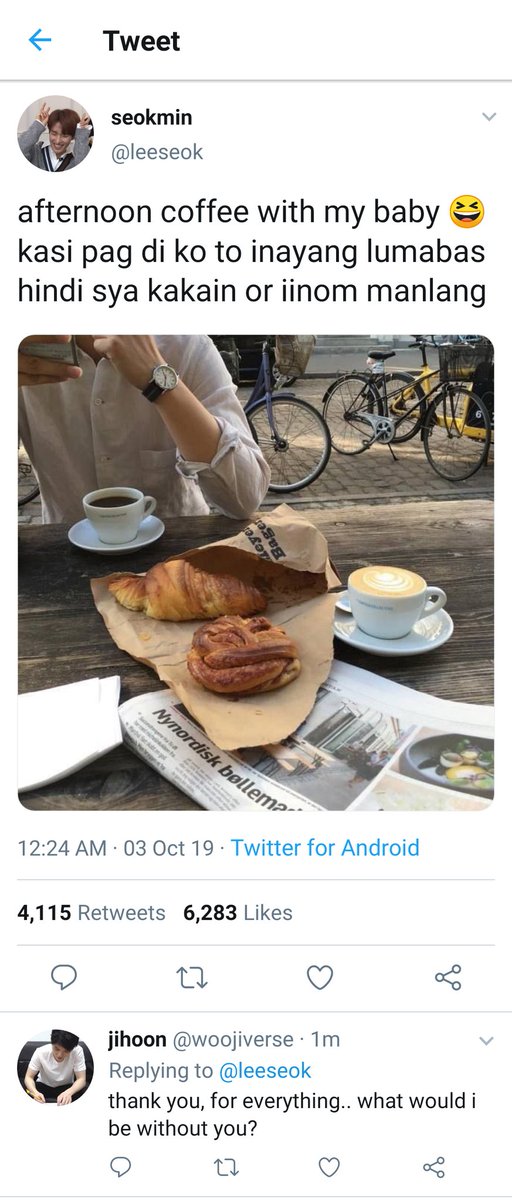
Task: Open jihoon's profile avatar
Action: point(55,1067)
